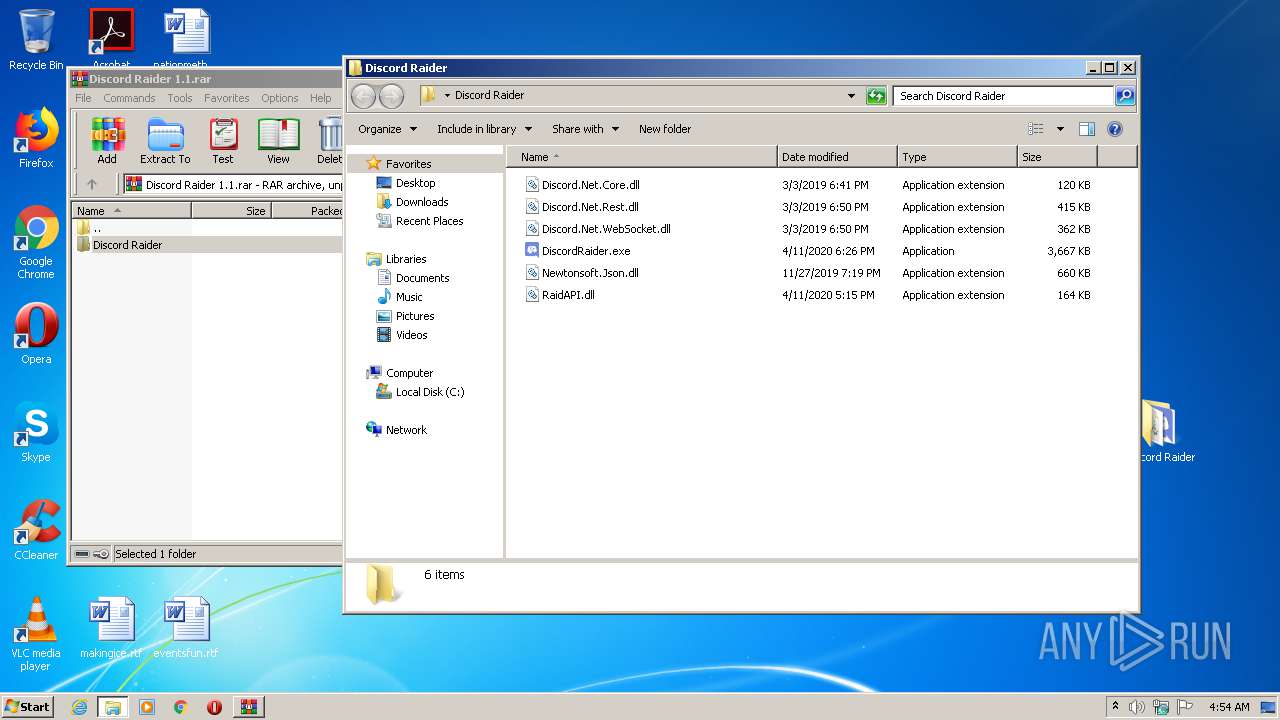Open Music library

pos(409,297)
